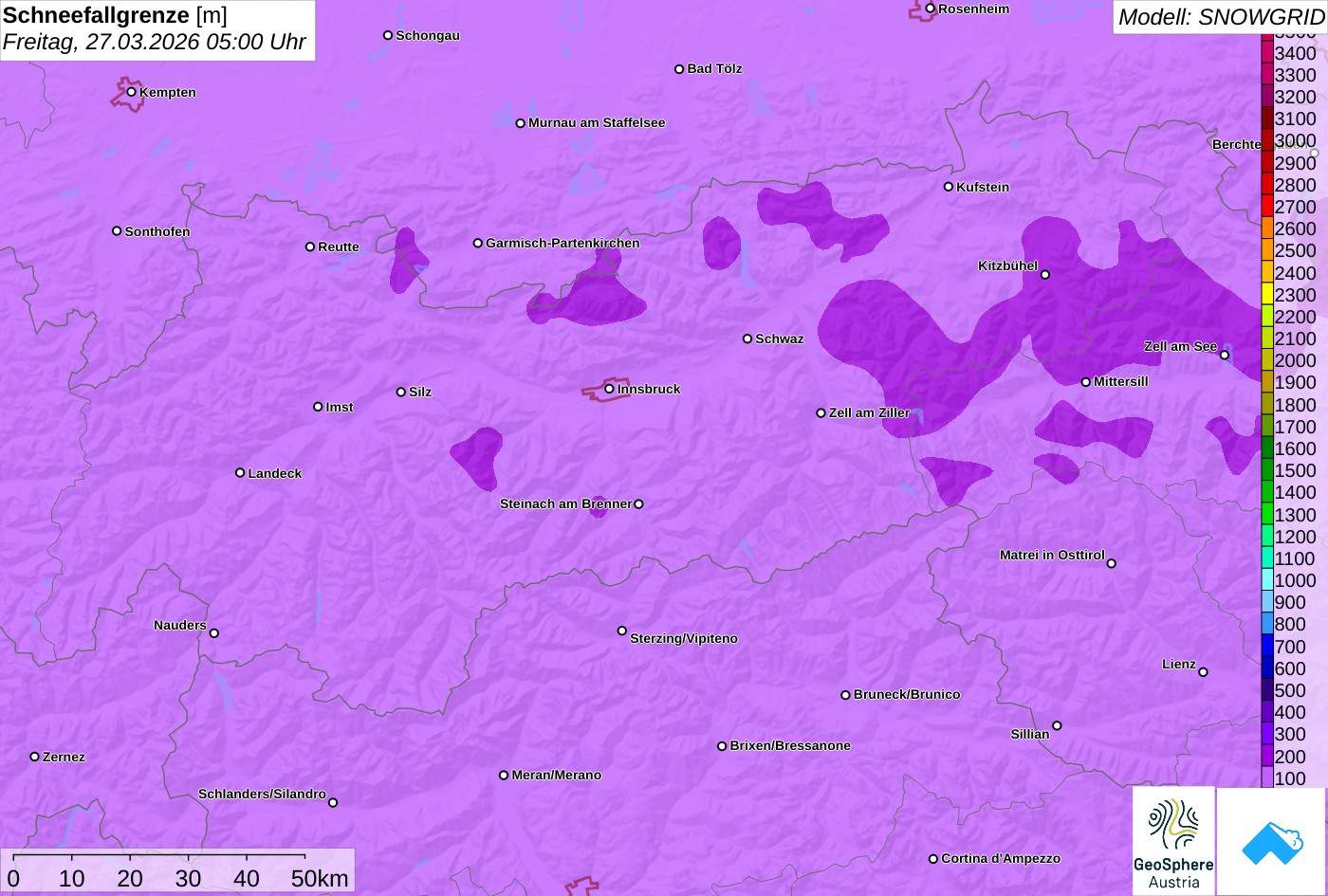Click the 'Schneefallgrenze [m]' title
1328x896 pixels.
(x=116, y=15)
